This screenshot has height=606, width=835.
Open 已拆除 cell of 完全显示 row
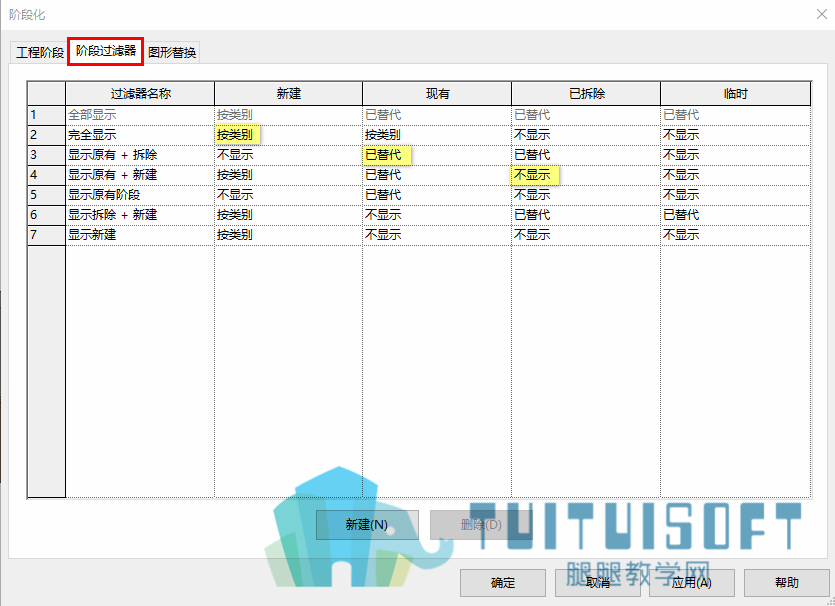click(x=586, y=135)
